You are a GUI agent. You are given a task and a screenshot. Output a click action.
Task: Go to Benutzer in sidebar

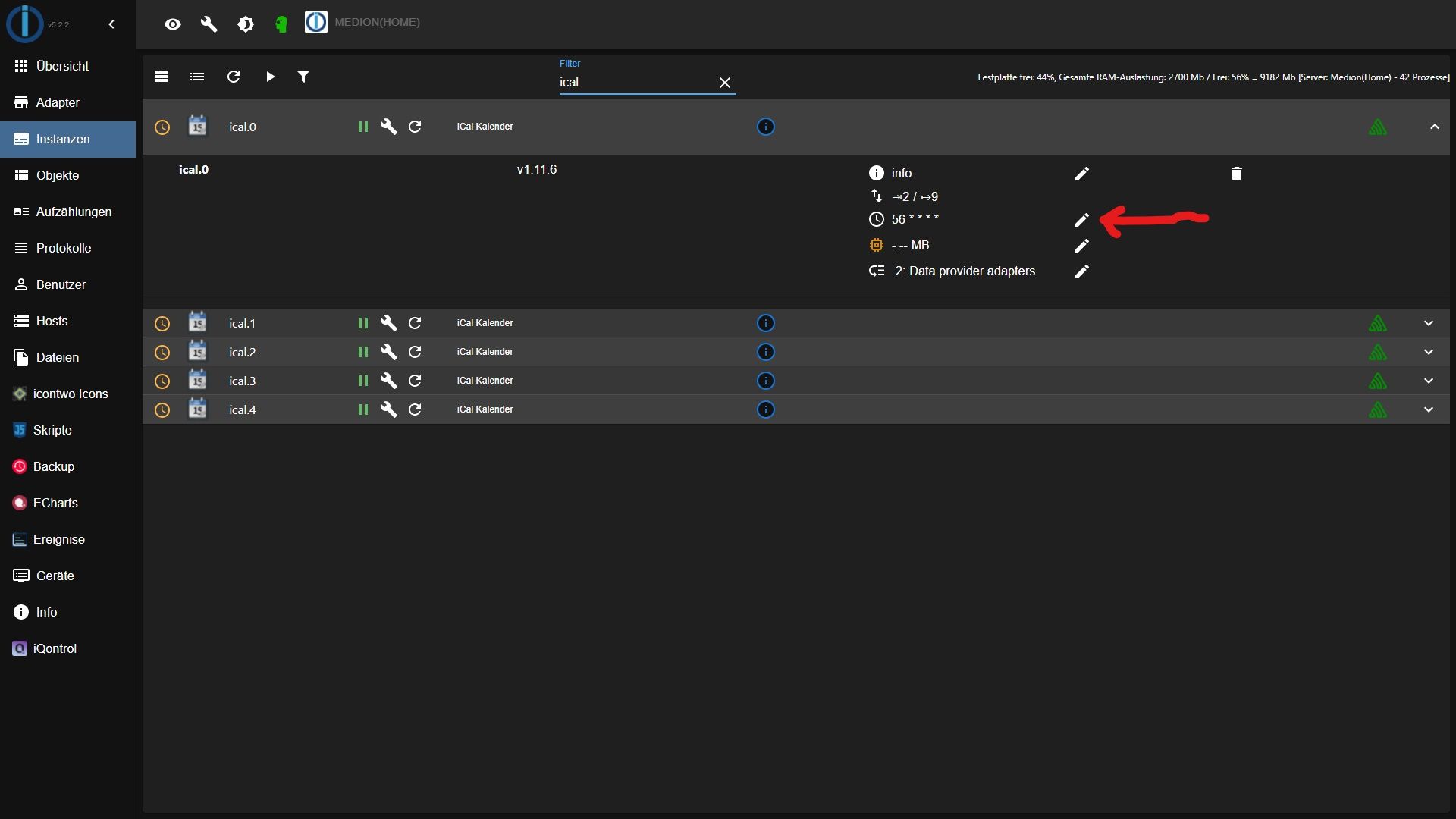click(67, 284)
